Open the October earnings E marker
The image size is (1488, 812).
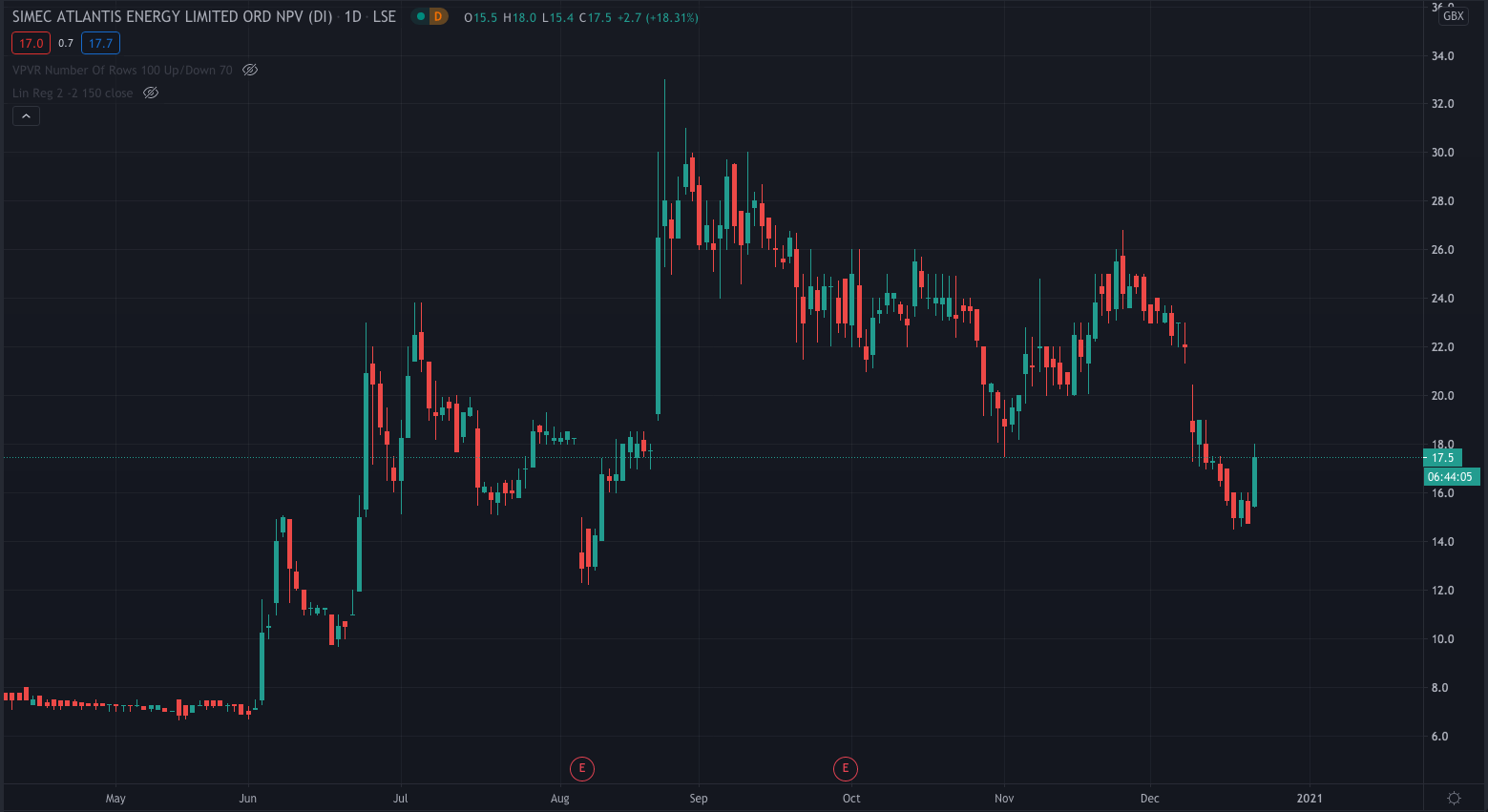(846, 768)
